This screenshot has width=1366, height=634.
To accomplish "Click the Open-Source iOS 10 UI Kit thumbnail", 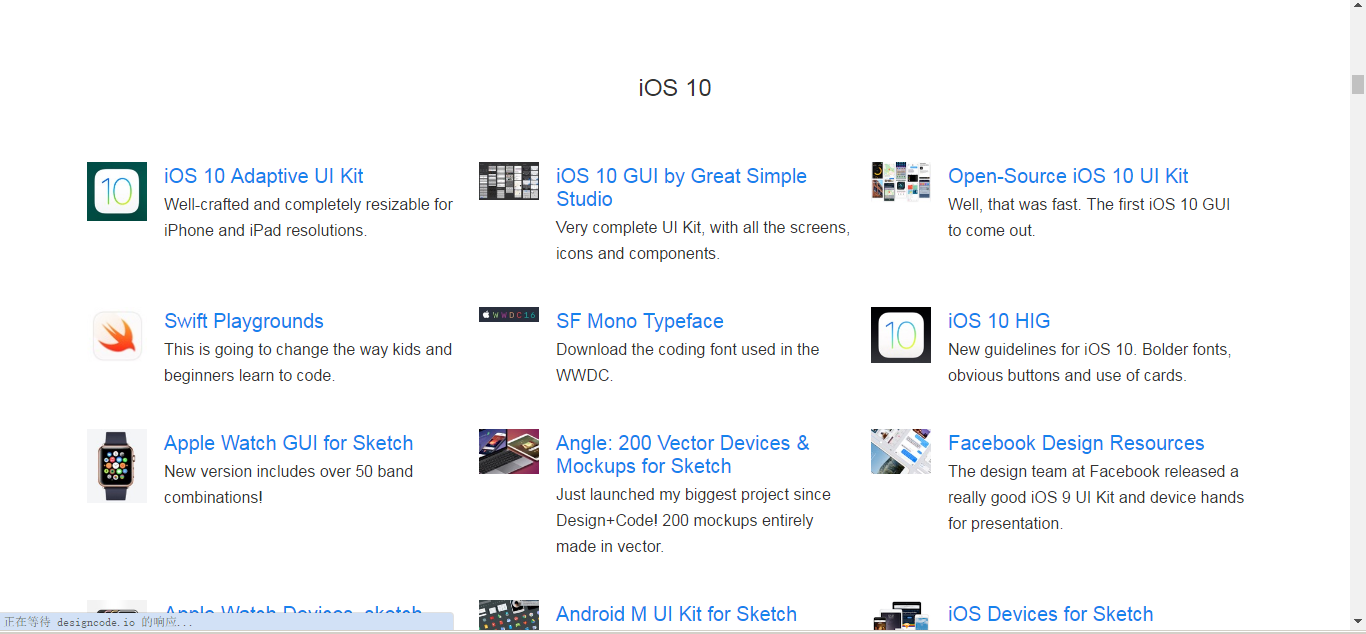I will point(901,182).
